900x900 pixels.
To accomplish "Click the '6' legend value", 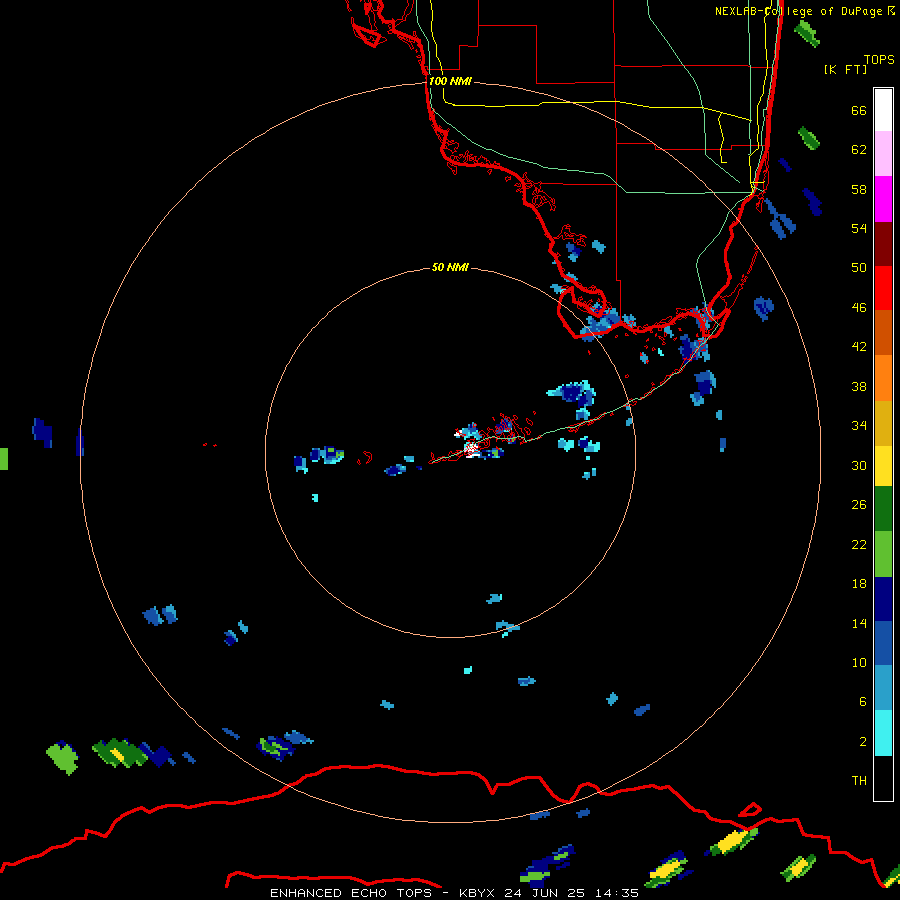I will [863, 701].
